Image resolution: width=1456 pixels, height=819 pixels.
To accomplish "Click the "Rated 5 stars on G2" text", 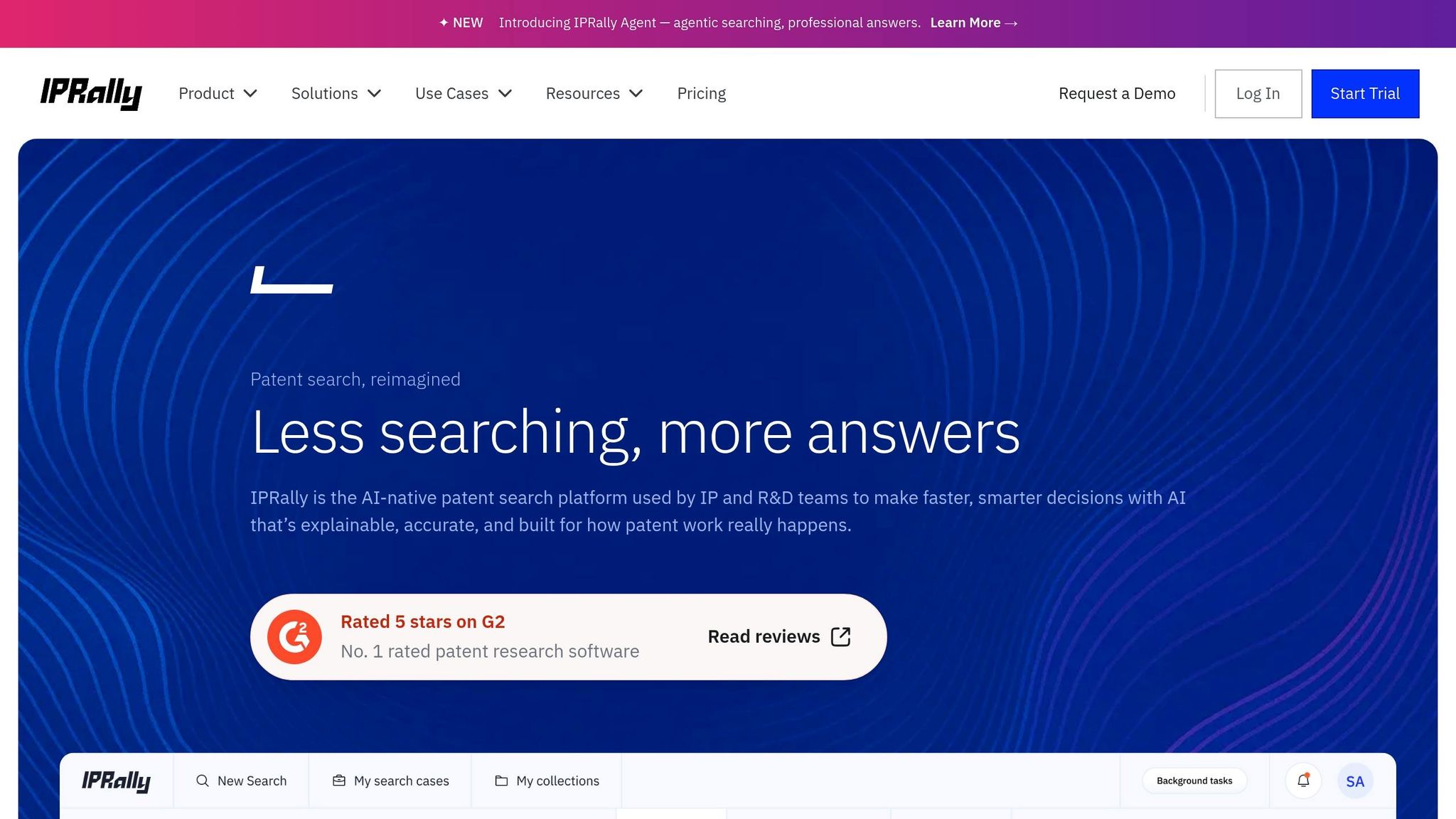I will (x=422, y=621).
